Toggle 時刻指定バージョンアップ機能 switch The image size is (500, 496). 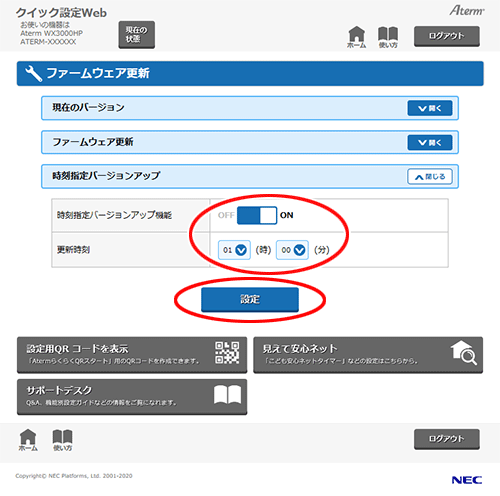tap(257, 215)
